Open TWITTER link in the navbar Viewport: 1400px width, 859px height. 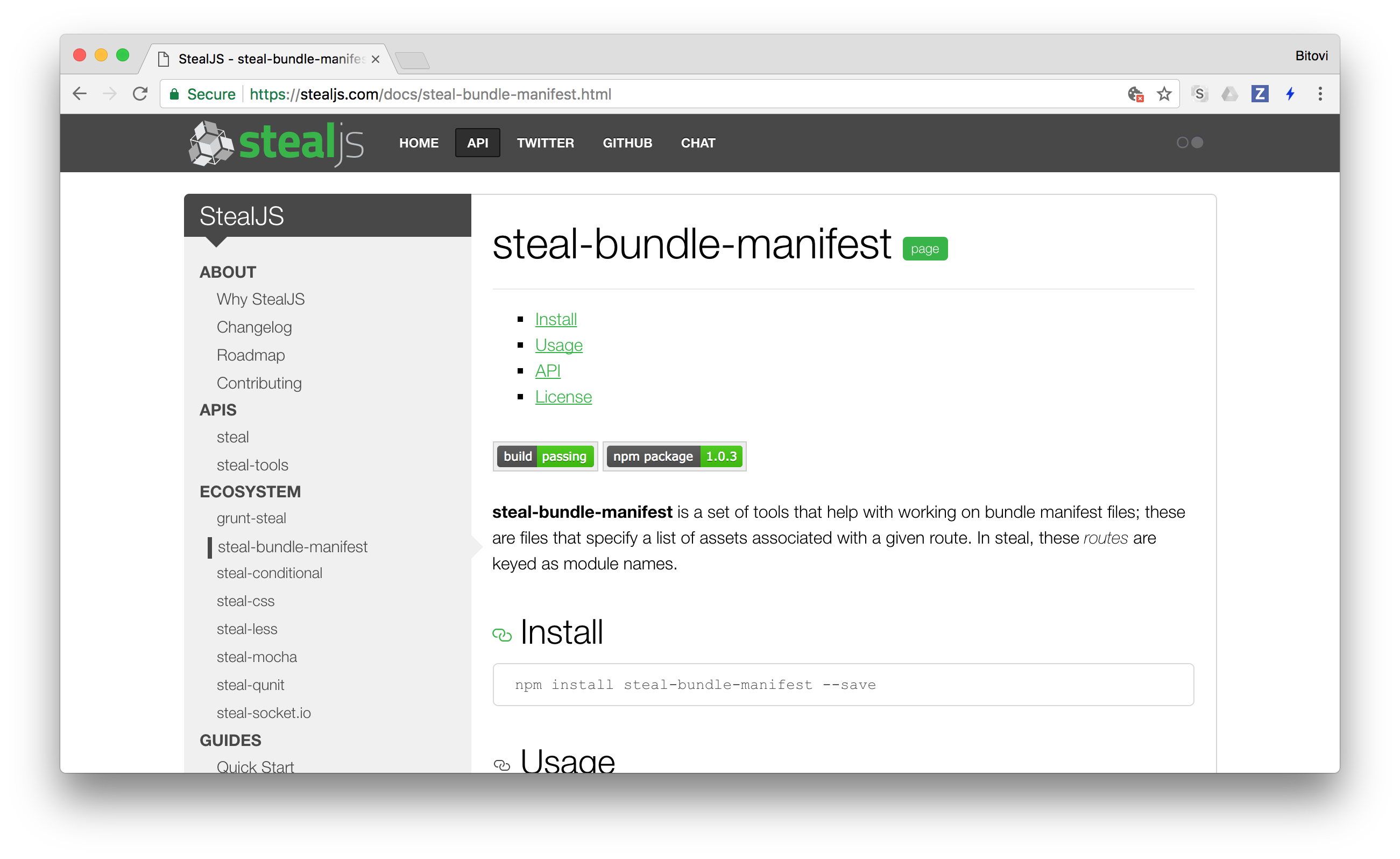click(x=546, y=143)
